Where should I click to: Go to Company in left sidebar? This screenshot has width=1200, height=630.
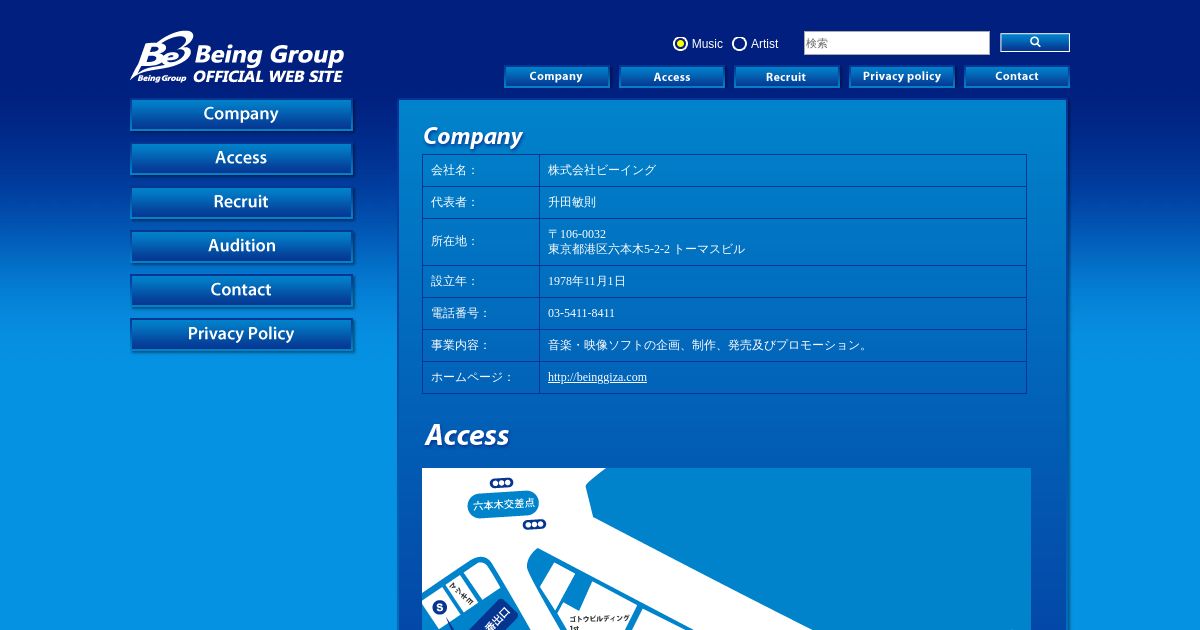click(241, 115)
